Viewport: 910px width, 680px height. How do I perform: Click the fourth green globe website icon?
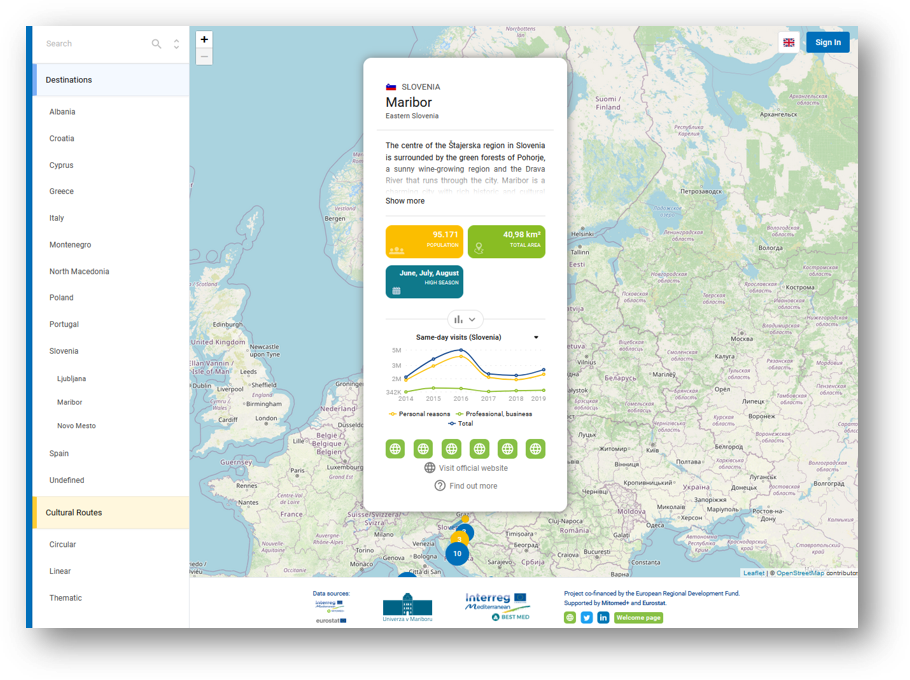point(479,448)
